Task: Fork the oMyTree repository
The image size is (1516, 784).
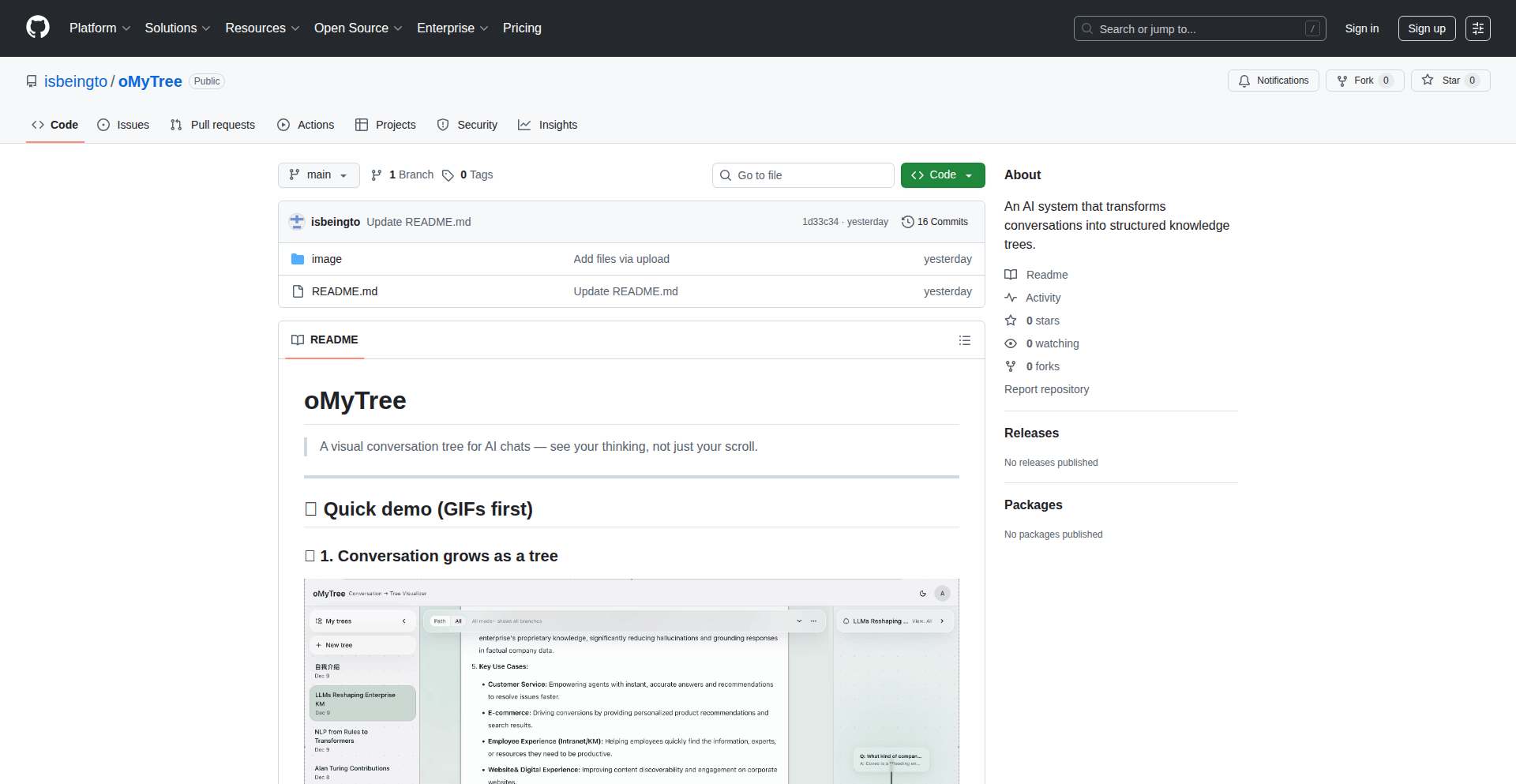Action: pyautogui.click(x=1365, y=81)
